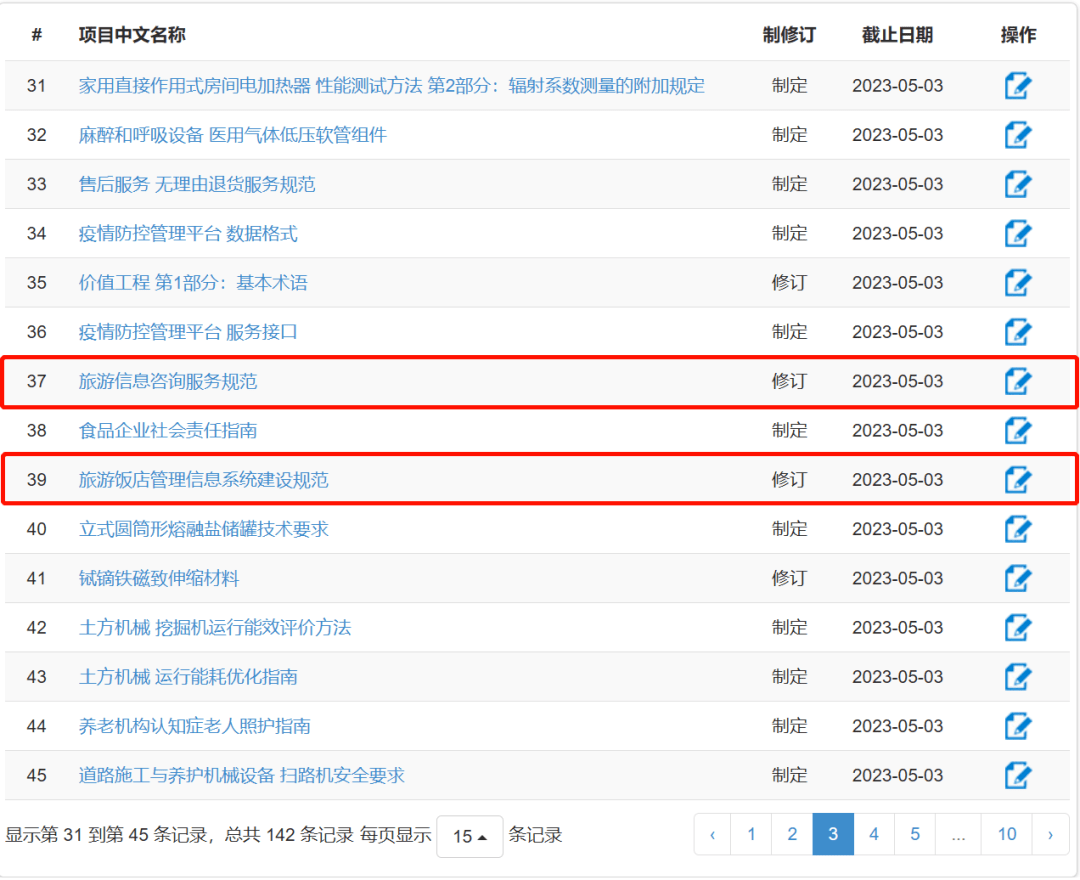Click the edit icon for row 31
Viewport: 1080px width, 880px height.
coord(1017,86)
